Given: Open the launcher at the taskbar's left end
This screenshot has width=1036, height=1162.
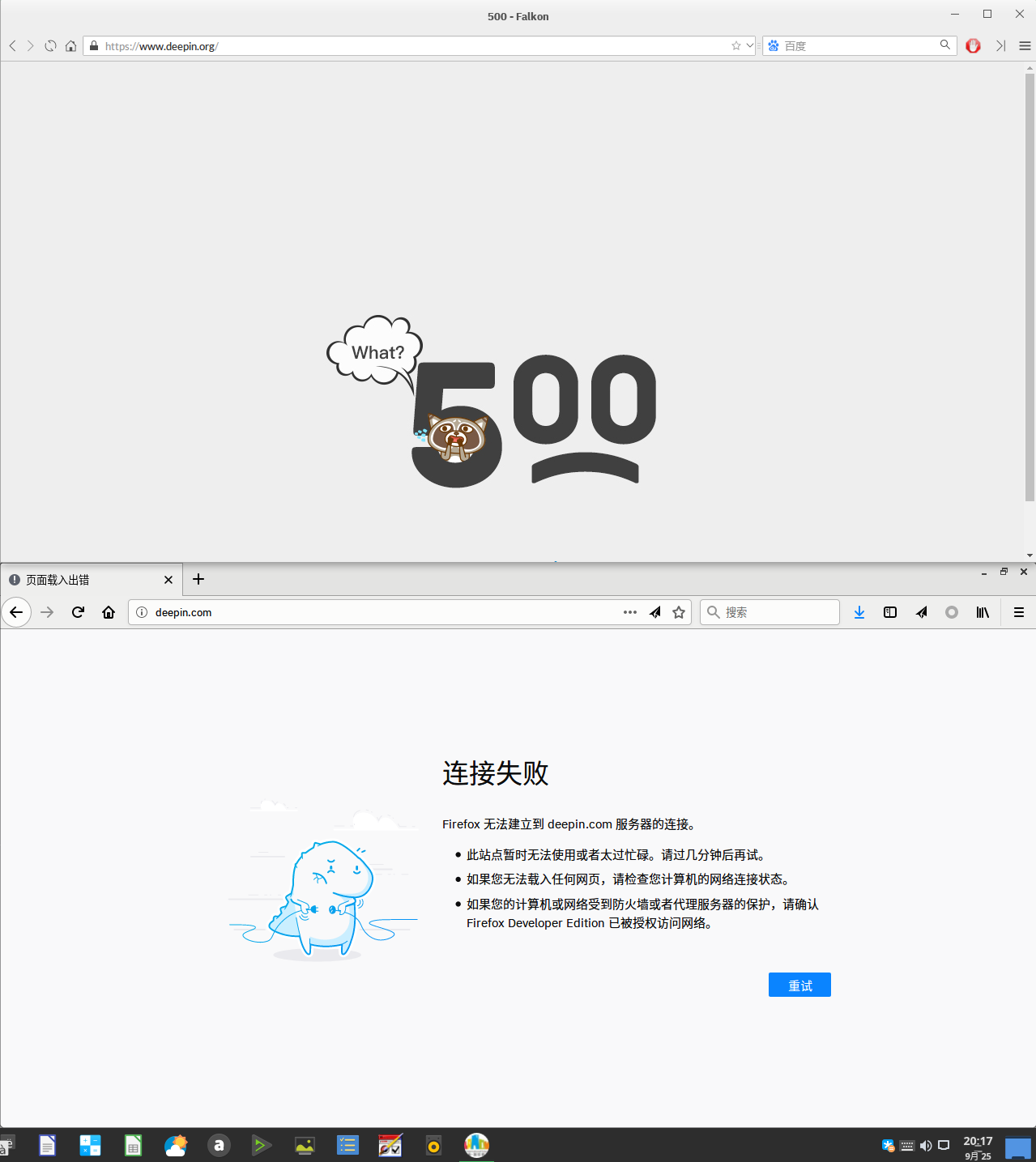Looking at the screenshot, I should point(6,1145).
